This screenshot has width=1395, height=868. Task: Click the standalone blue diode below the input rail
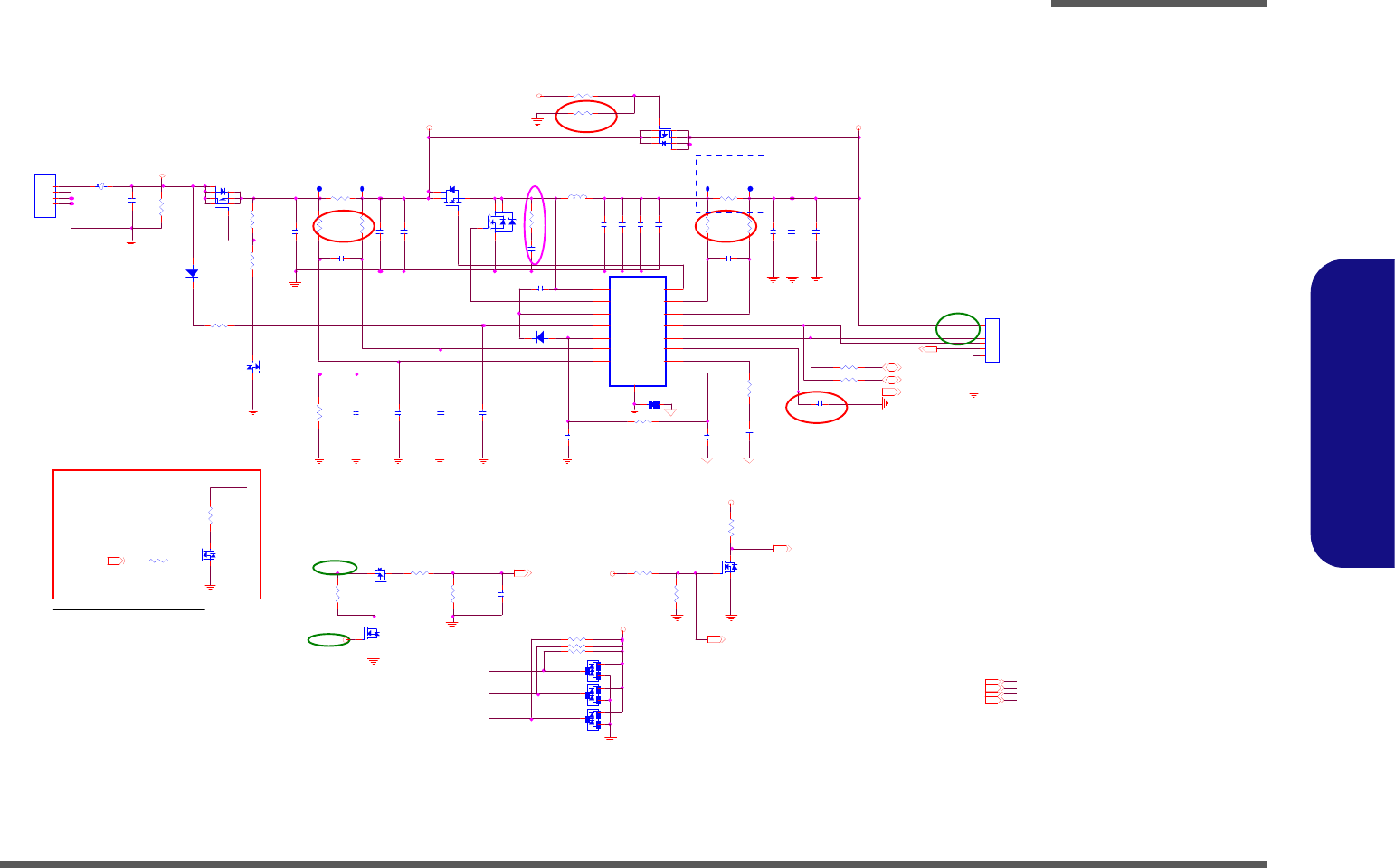[192, 273]
